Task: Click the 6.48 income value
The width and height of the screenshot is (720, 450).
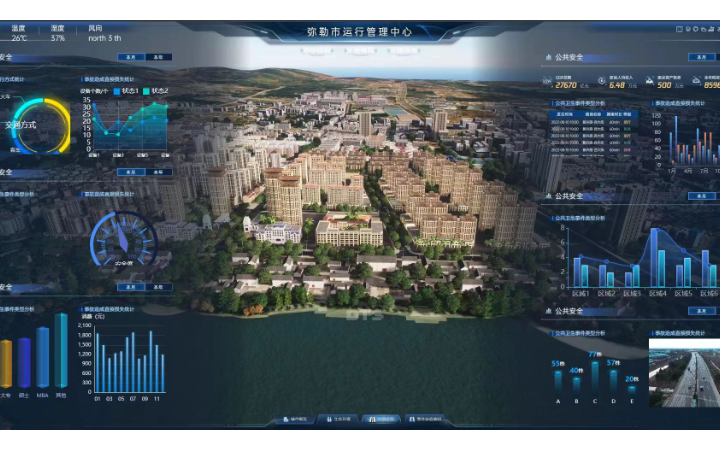Action: [x=617, y=85]
